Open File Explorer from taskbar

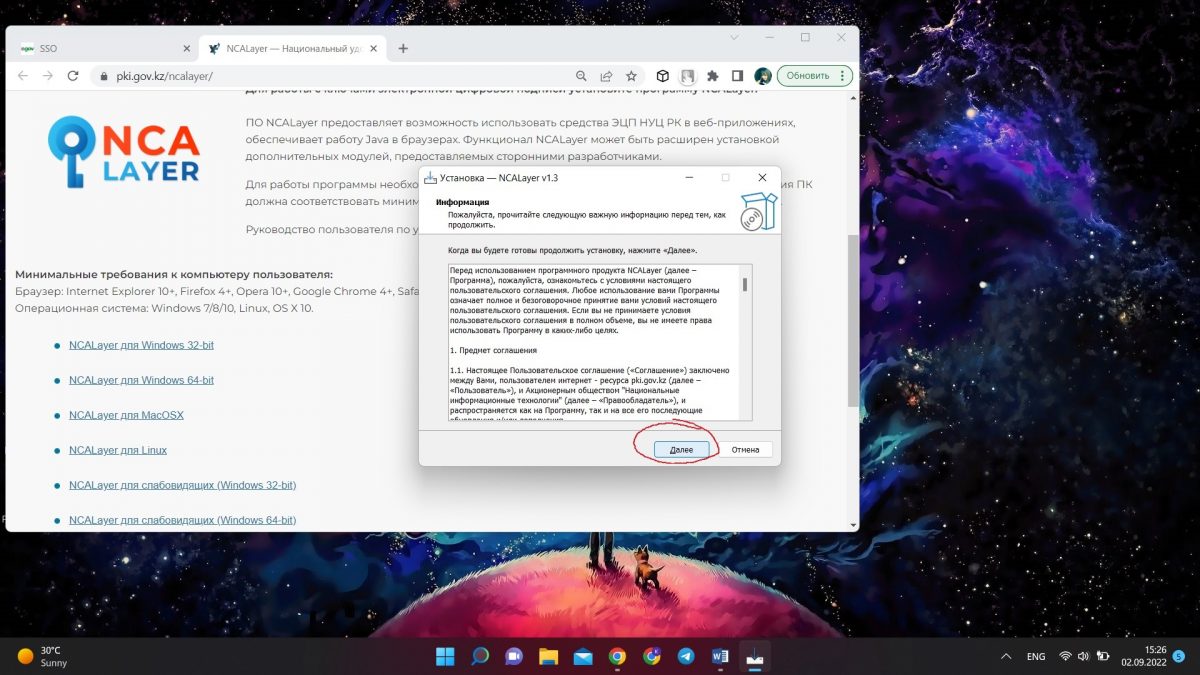(x=548, y=656)
